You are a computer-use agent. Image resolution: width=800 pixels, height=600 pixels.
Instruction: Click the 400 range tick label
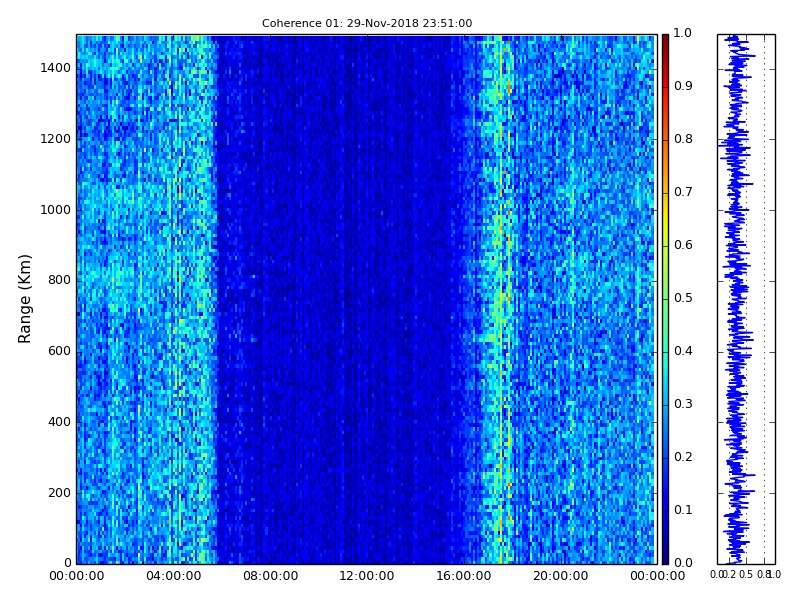point(59,422)
